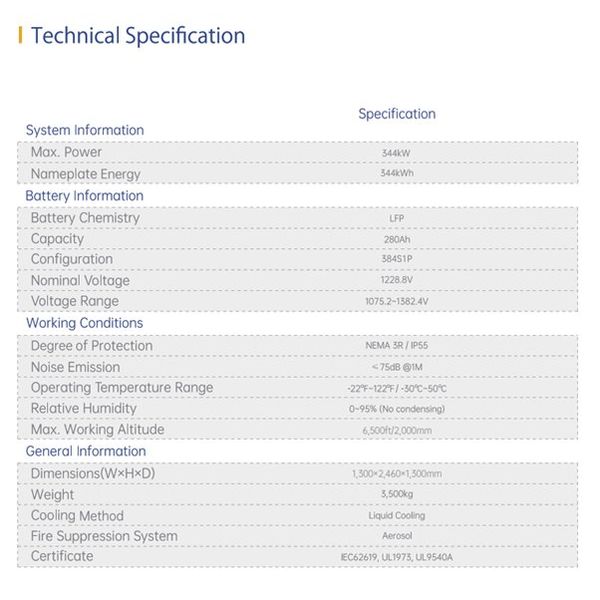Select the Battery Information section title
Viewport: 600px width, 600px height.
click(85, 196)
